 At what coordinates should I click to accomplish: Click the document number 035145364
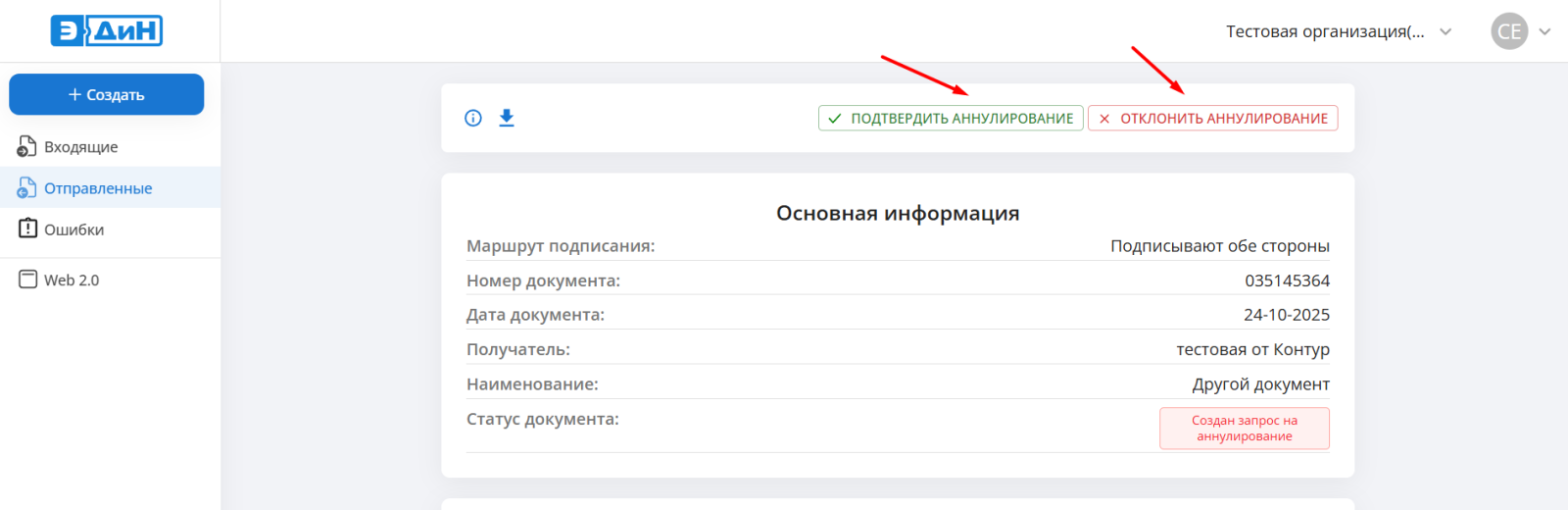click(1287, 281)
